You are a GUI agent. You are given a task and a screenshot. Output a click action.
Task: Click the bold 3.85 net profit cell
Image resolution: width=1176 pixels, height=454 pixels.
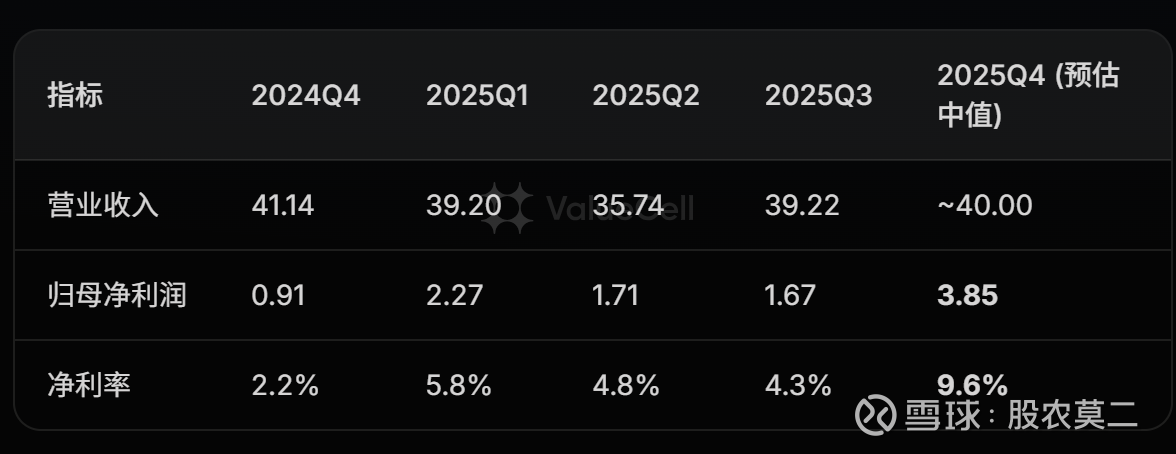(967, 296)
